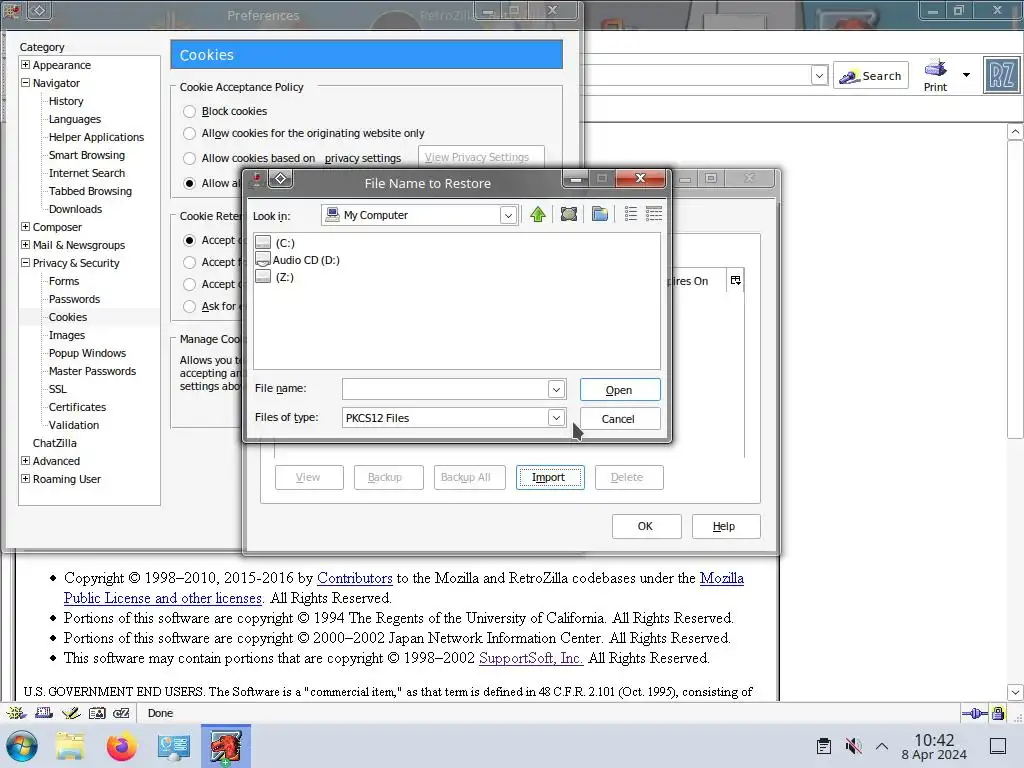The image size is (1024, 768).
Task: Expand the Mail & Newsgroups category
Action: pos(25,245)
